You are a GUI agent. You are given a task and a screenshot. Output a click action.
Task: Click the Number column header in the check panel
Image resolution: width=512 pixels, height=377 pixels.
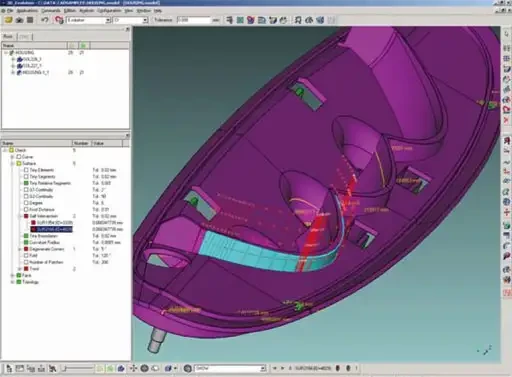point(81,143)
